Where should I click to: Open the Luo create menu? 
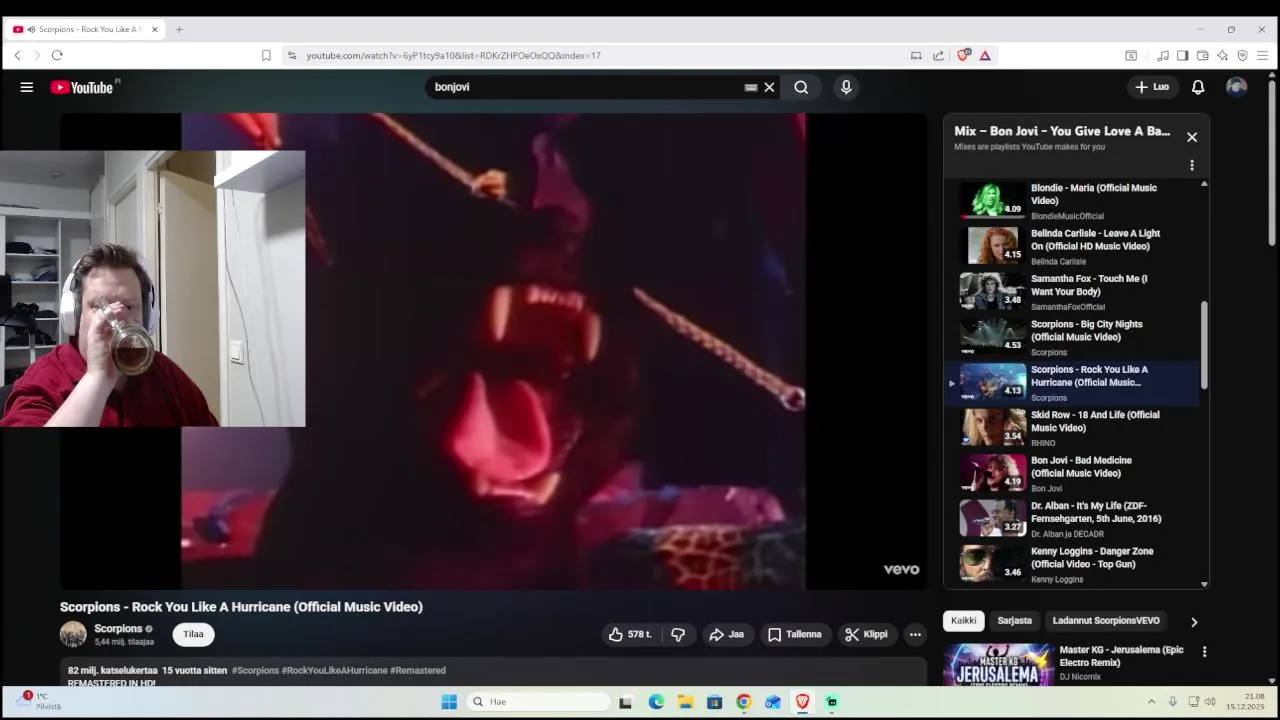pos(1152,87)
